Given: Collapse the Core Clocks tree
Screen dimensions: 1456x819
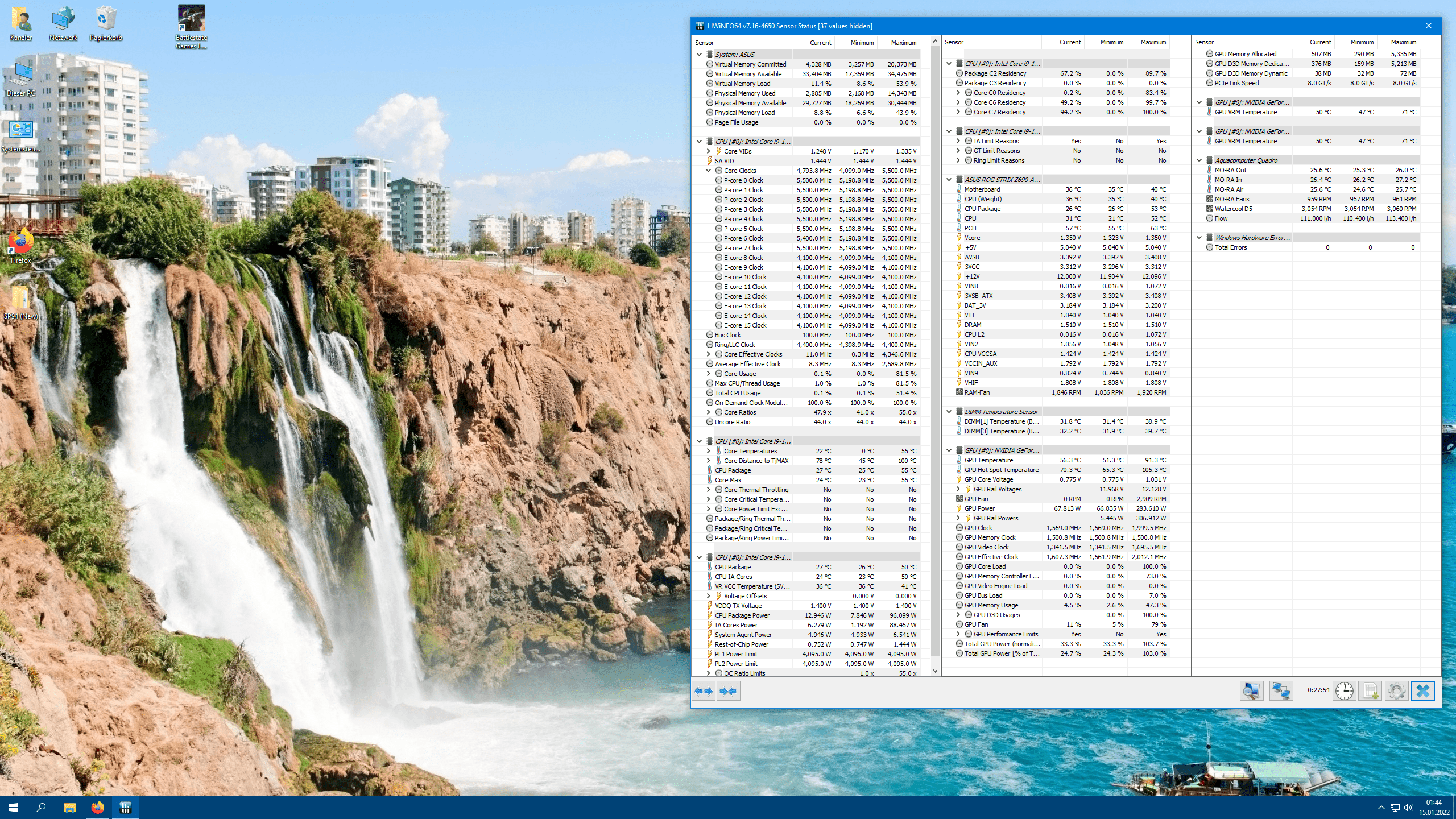Looking at the screenshot, I should 708,171.
